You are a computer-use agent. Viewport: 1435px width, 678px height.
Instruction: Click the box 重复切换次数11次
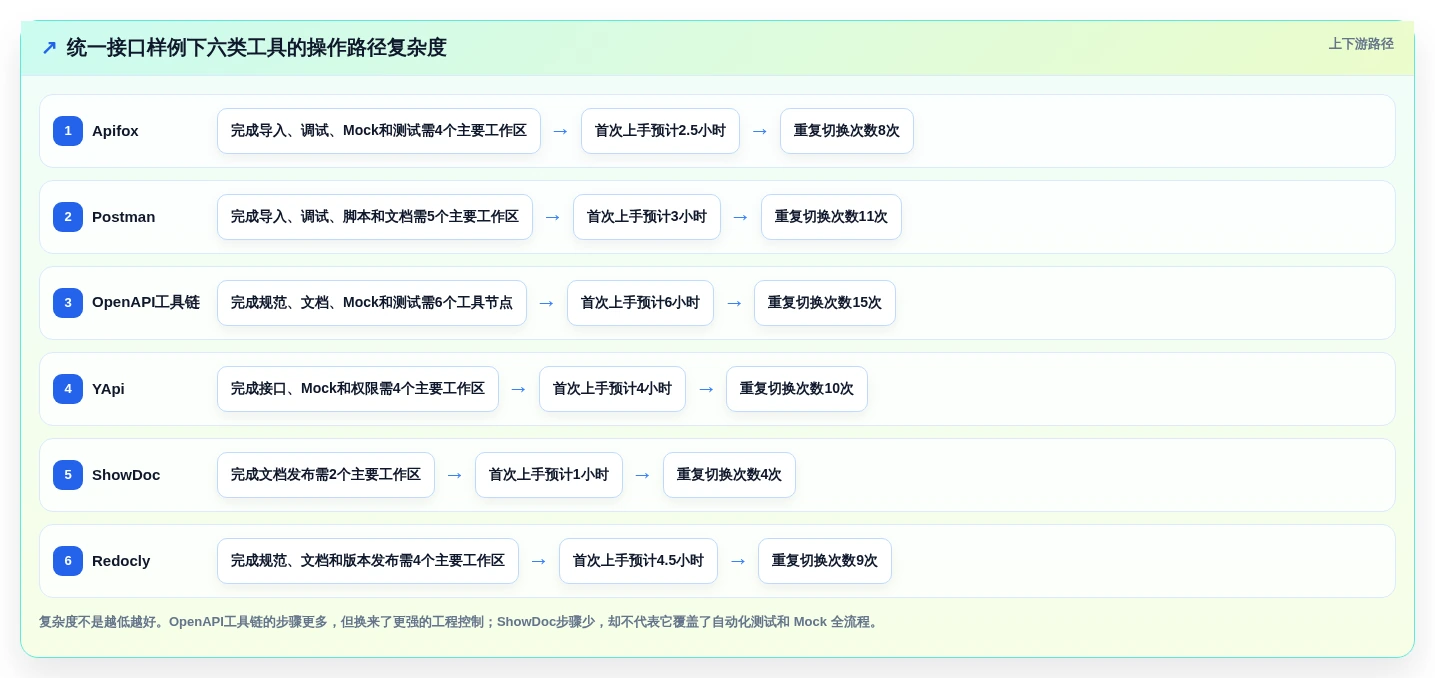pyautogui.click(x=831, y=217)
